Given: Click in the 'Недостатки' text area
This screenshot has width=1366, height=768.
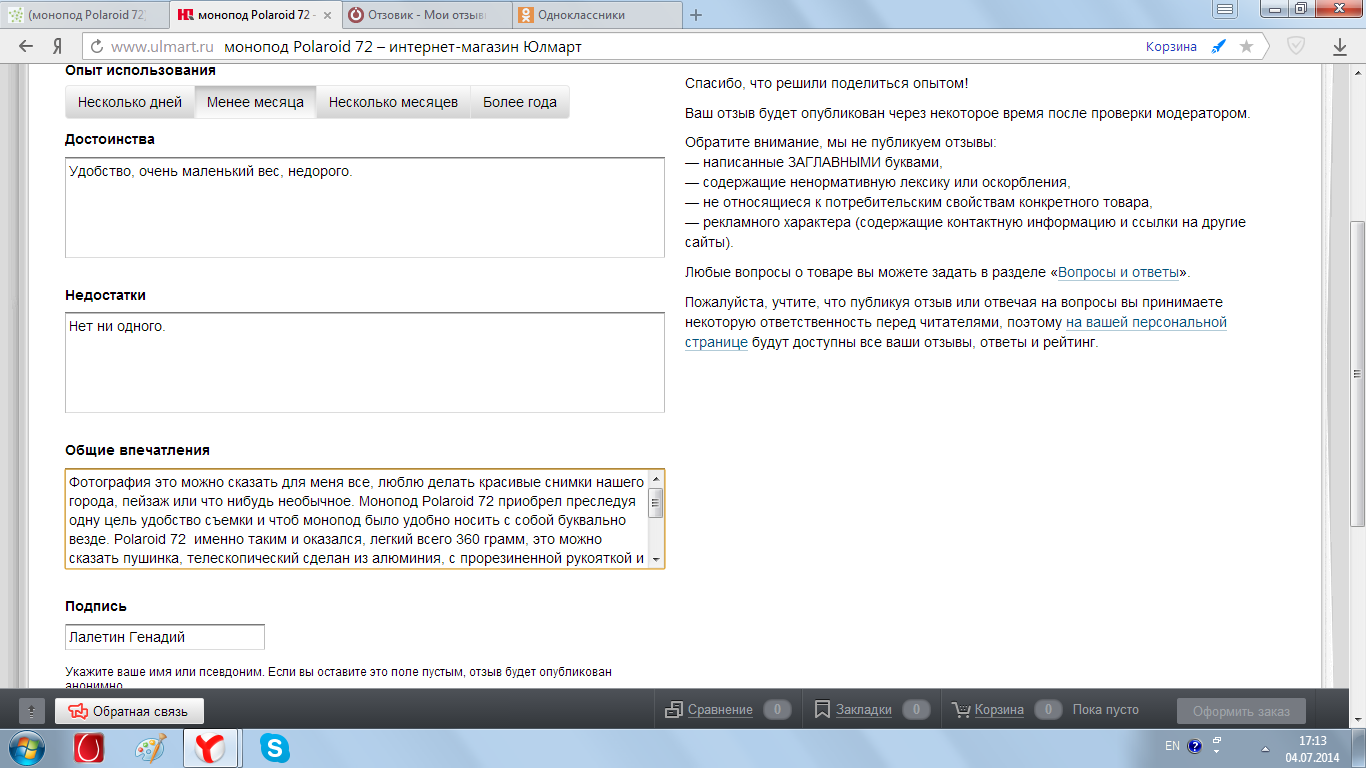Looking at the screenshot, I should click(x=365, y=363).
